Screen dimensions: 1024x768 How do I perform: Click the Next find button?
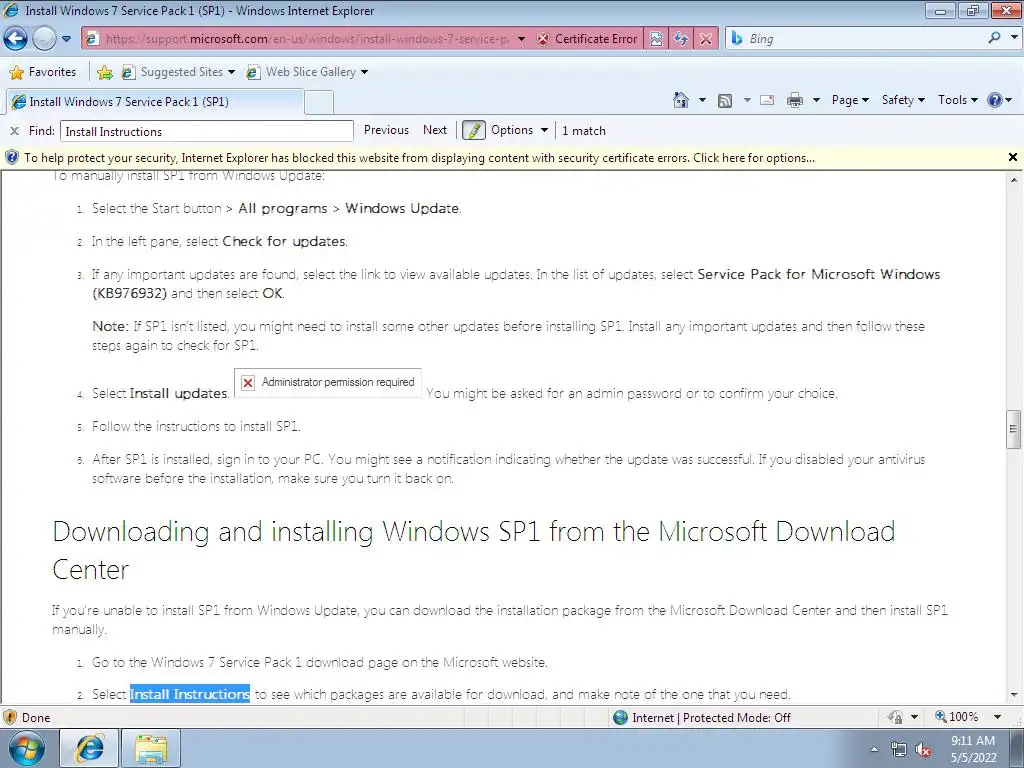click(435, 130)
